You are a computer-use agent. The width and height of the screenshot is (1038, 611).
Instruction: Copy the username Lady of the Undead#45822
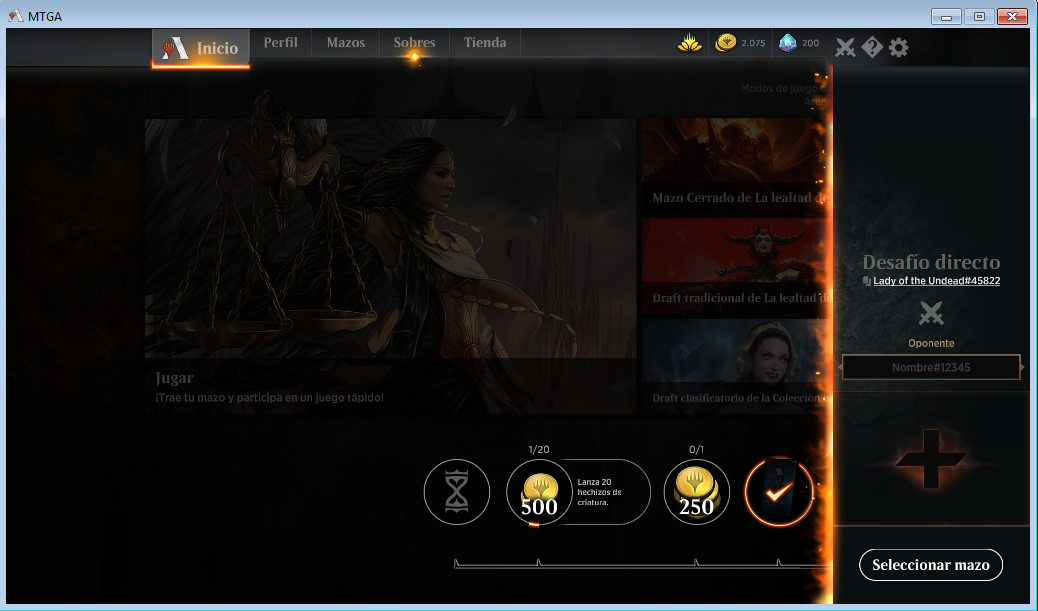tap(936, 281)
